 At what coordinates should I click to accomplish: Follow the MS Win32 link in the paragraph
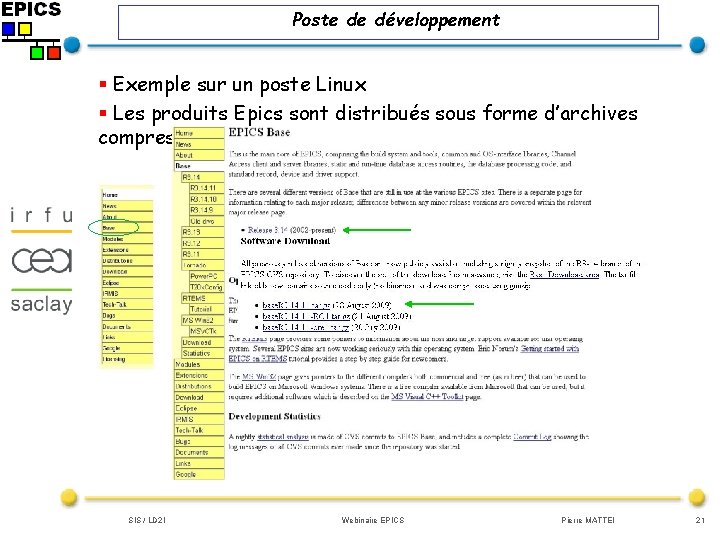click(x=259, y=377)
